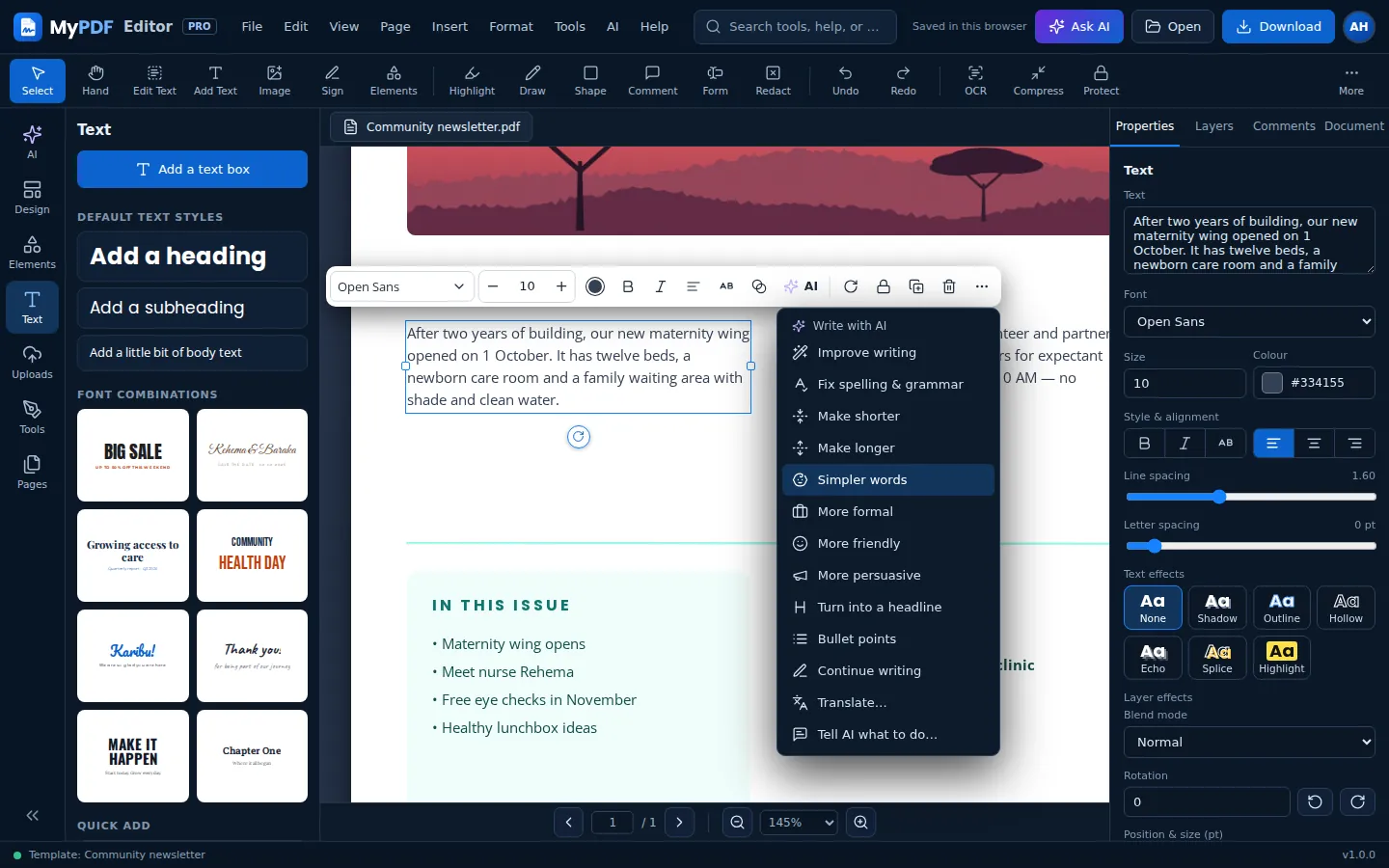Open the user account menu AH
Image resolution: width=1389 pixels, height=868 pixels.
tap(1358, 27)
